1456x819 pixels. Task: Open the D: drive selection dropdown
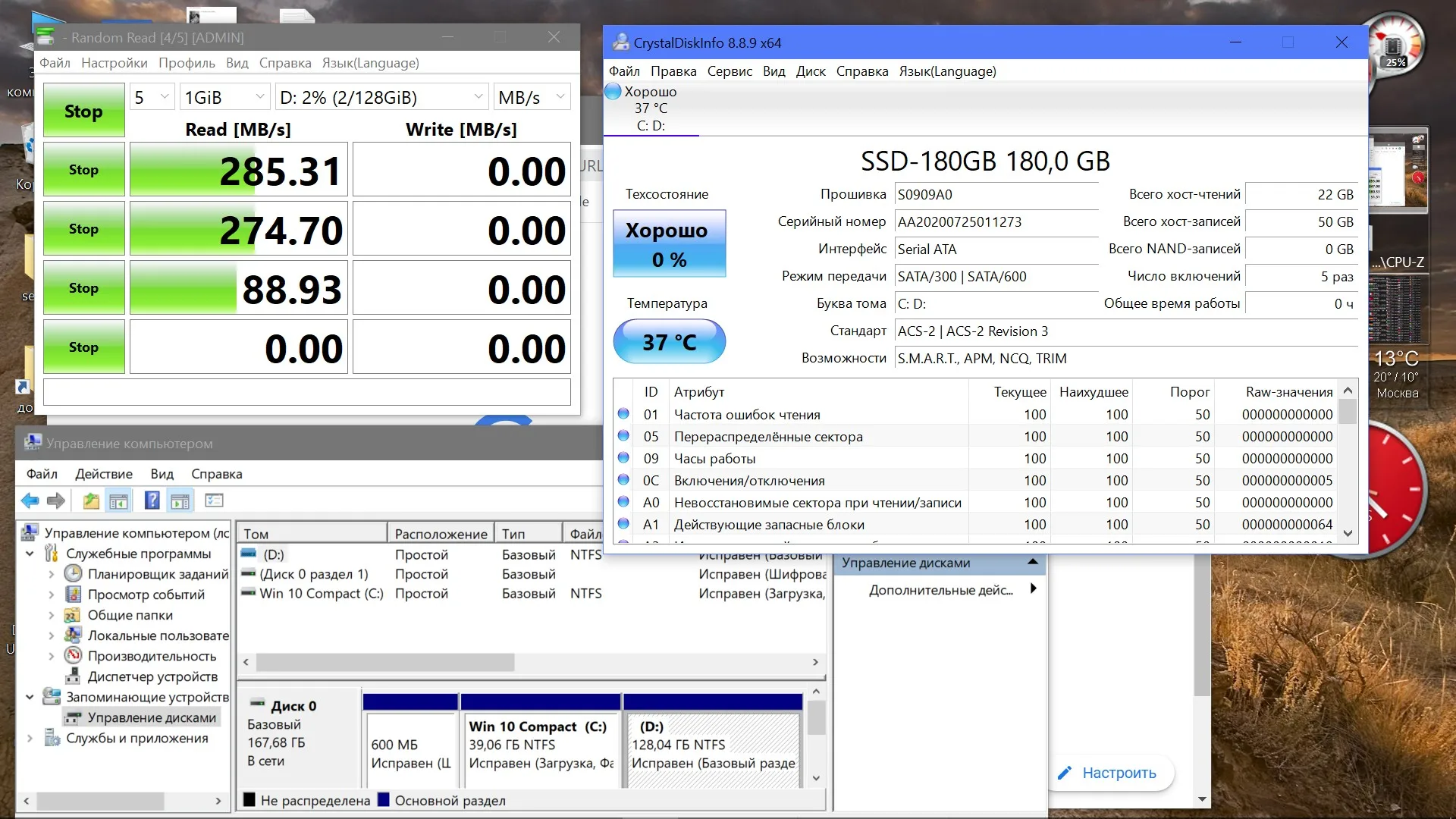[381, 97]
